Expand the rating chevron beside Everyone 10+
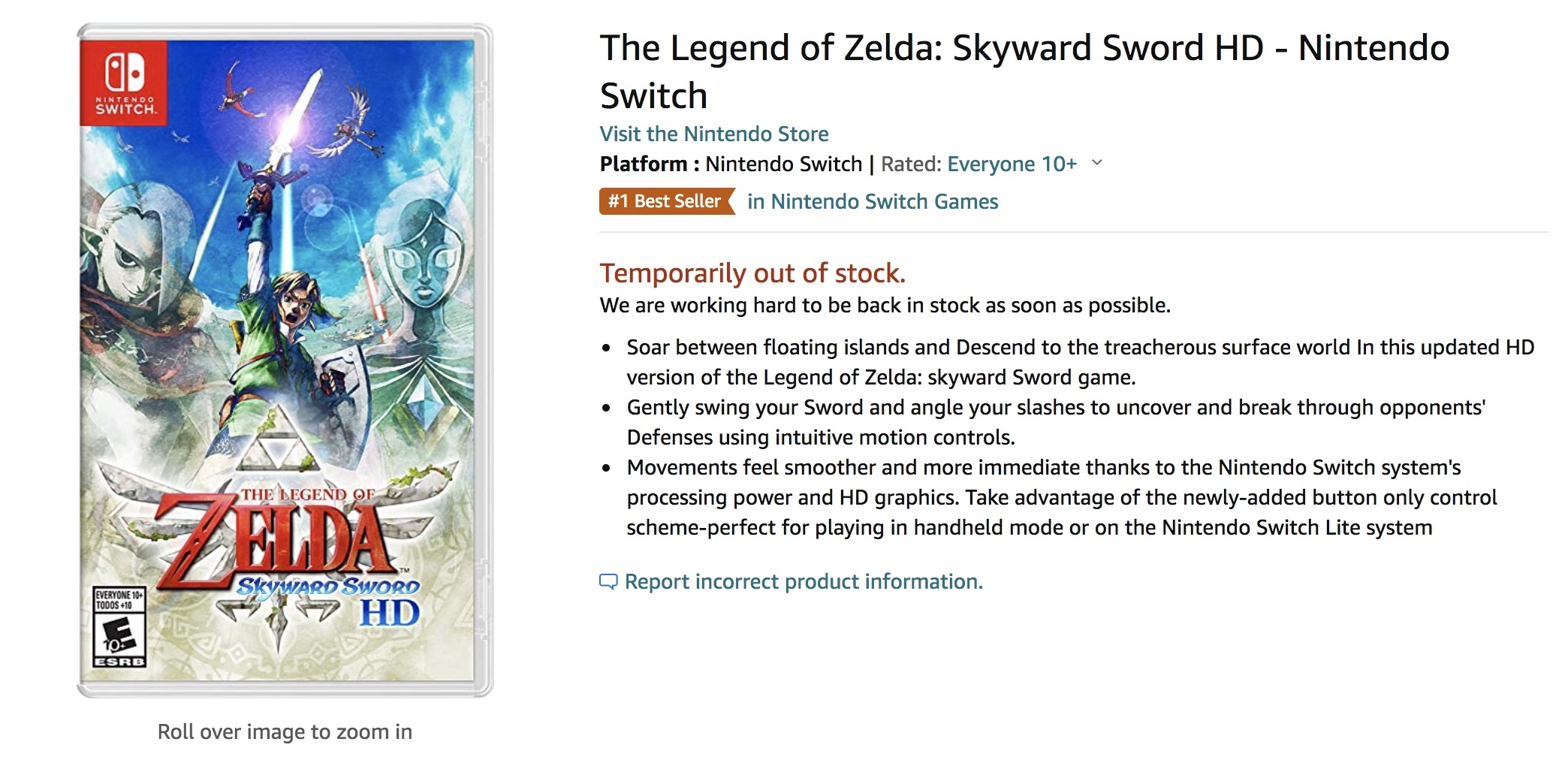 [x=1097, y=163]
